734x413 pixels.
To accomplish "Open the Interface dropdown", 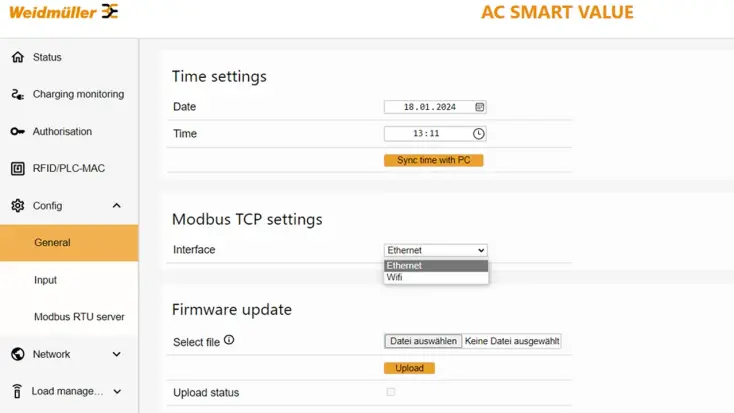I will point(435,250).
